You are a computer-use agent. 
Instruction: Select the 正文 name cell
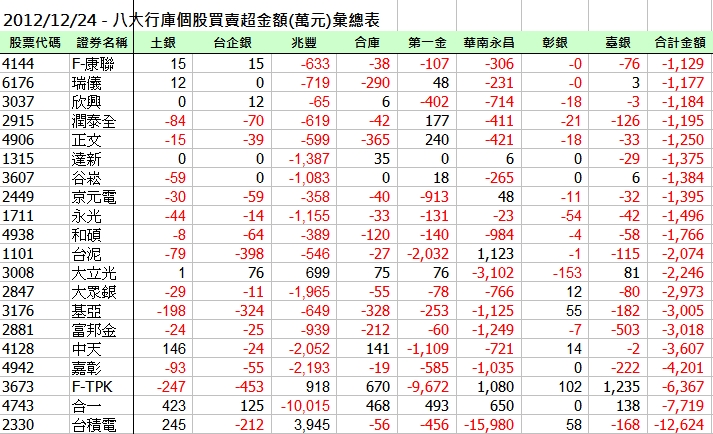tap(86, 140)
